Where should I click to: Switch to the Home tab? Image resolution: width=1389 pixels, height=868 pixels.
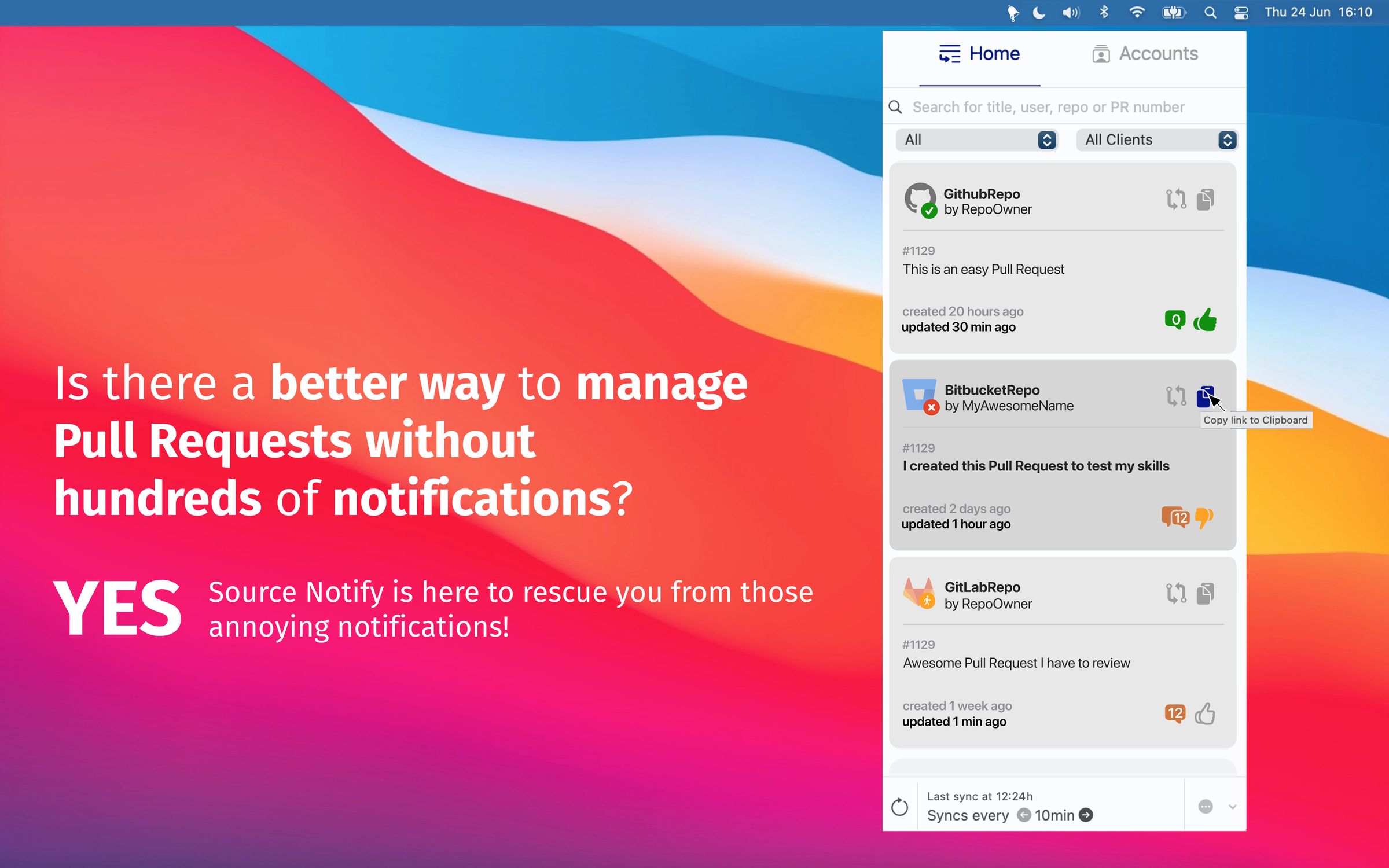coord(979,53)
